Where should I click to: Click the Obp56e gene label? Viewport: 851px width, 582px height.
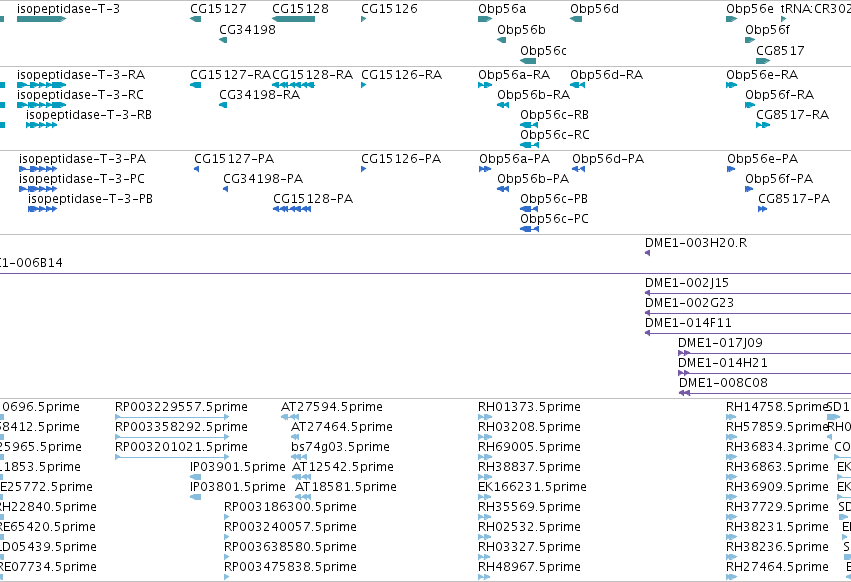(750, 9)
